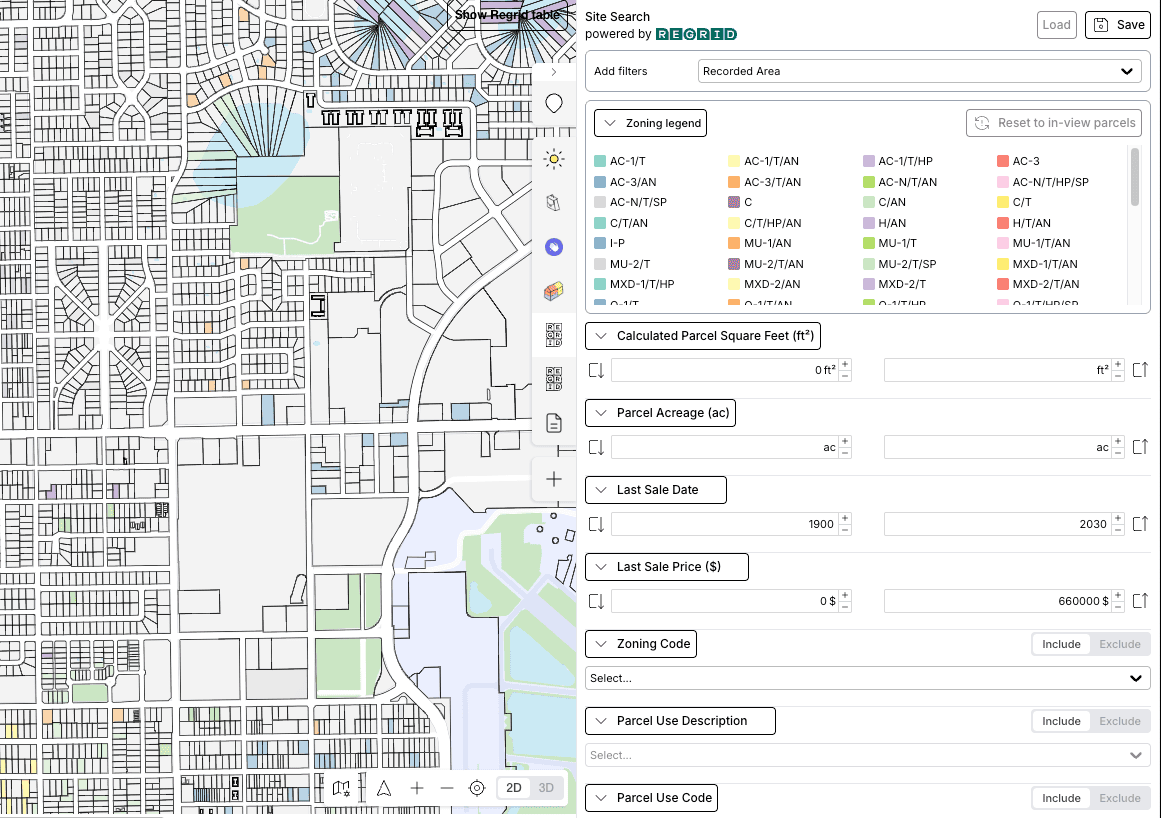1161x818 pixels.
Task: Open the sun lighting settings
Action: [x=554, y=159]
